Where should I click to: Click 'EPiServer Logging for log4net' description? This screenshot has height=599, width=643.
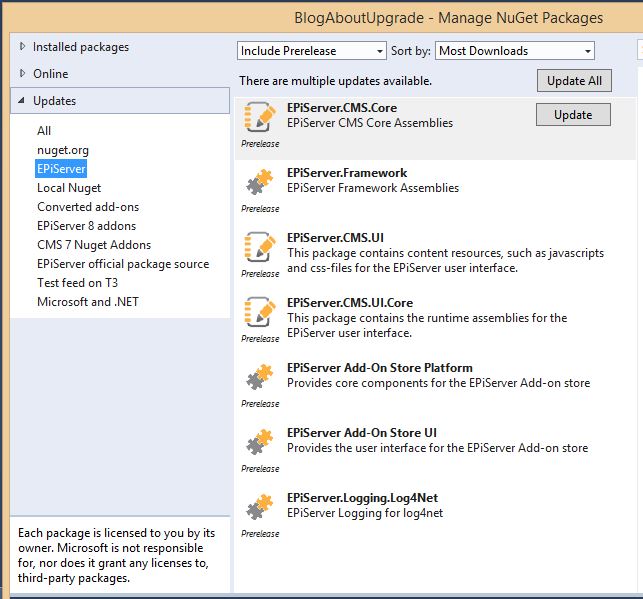(x=365, y=513)
